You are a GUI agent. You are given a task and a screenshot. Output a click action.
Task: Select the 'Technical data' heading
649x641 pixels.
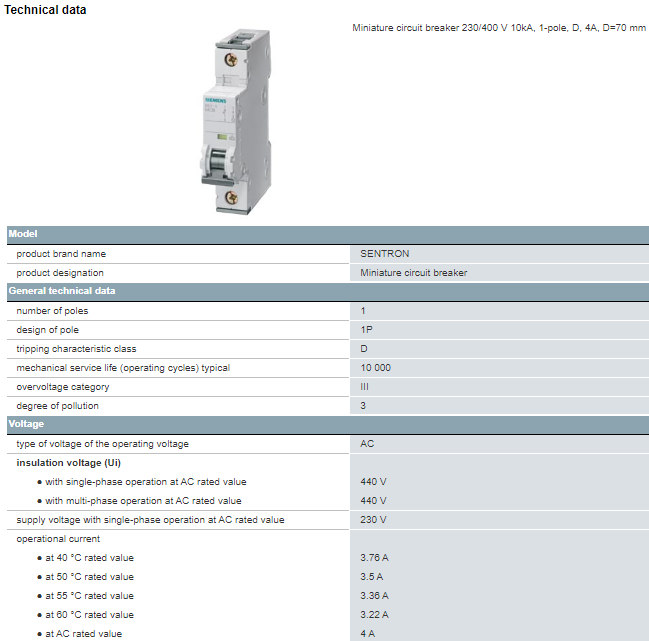point(45,10)
